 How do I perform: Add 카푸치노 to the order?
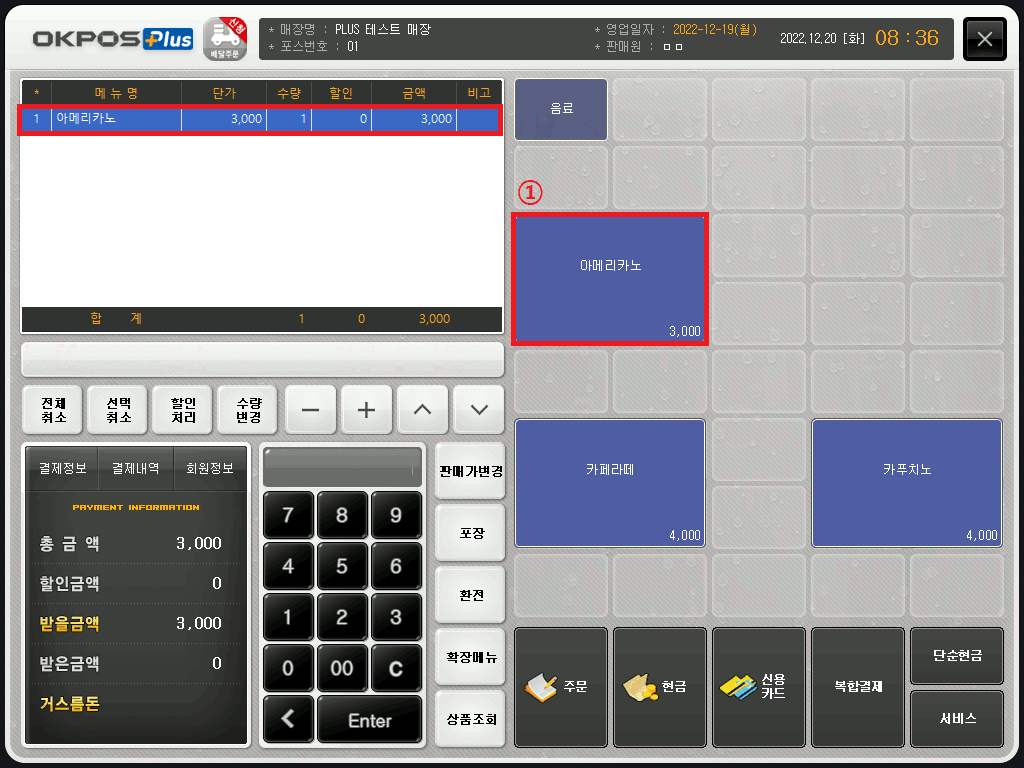906,482
